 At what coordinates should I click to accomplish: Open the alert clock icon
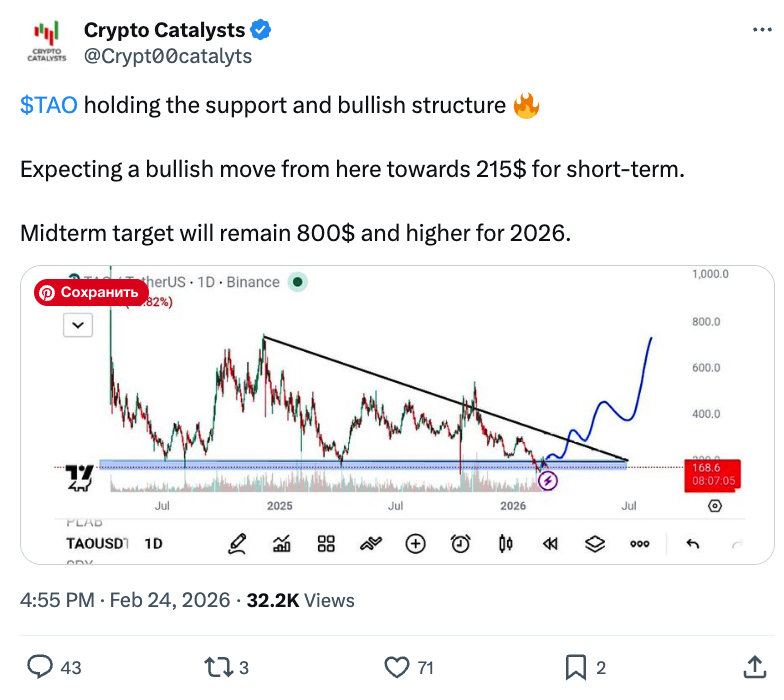click(x=460, y=544)
